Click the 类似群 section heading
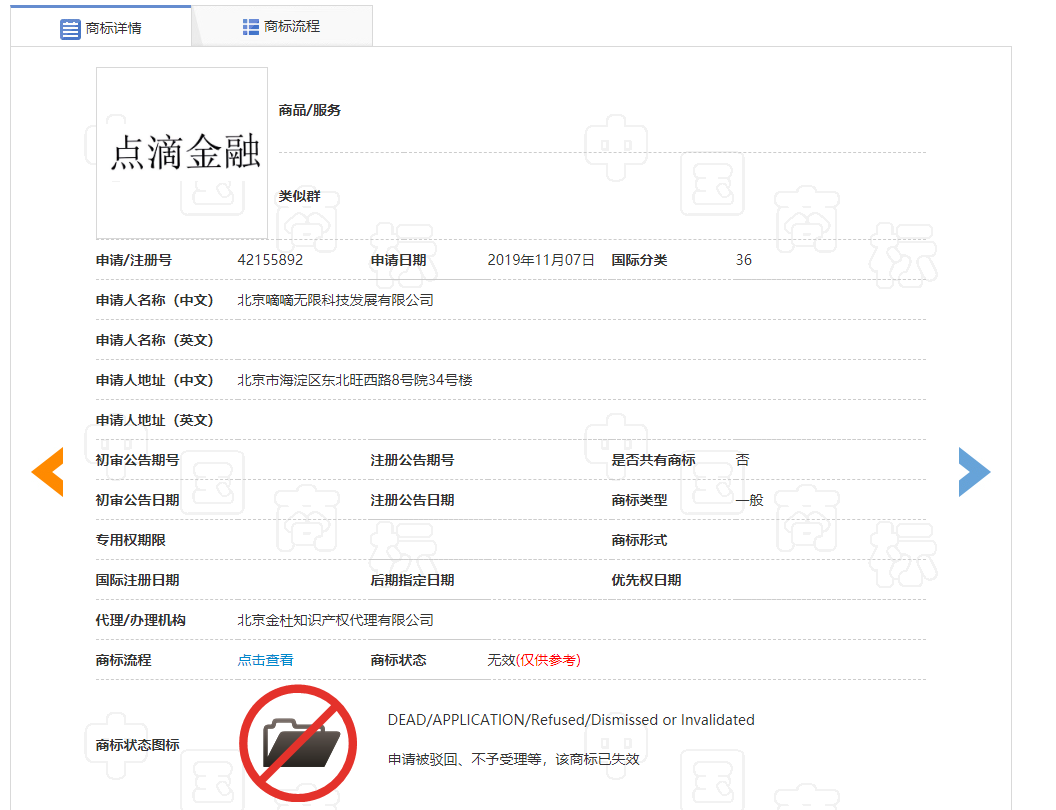The width and height of the screenshot is (1056, 810). (x=299, y=196)
